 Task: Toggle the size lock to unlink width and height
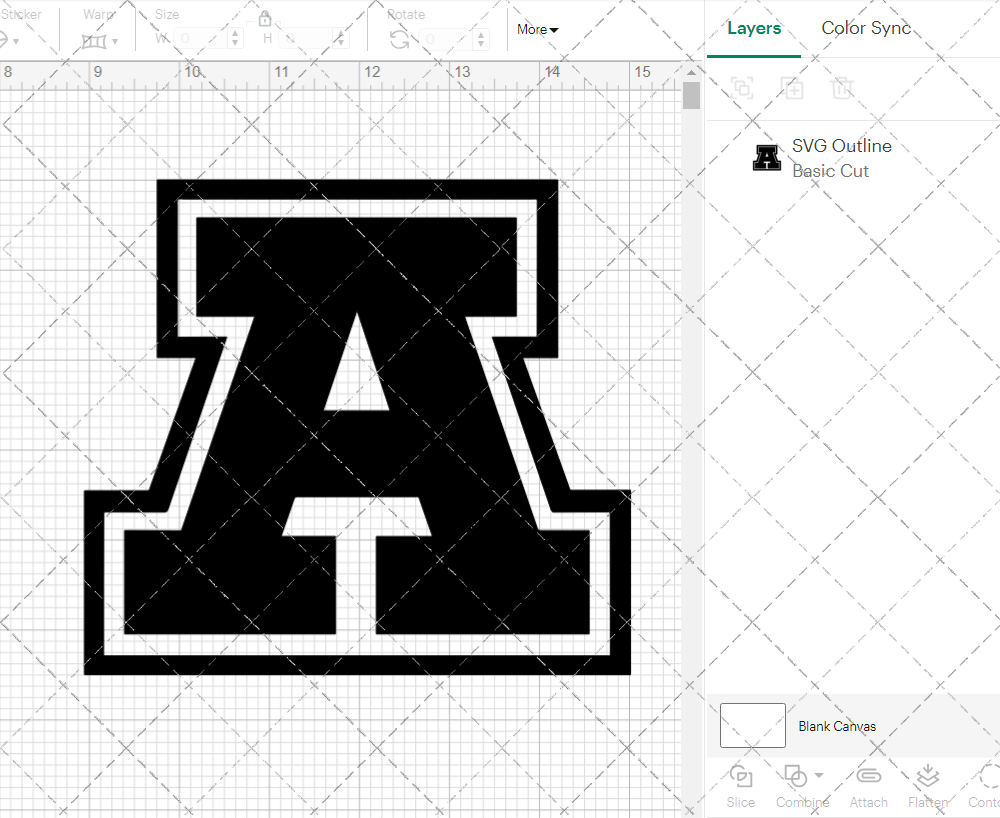click(x=265, y=18)
